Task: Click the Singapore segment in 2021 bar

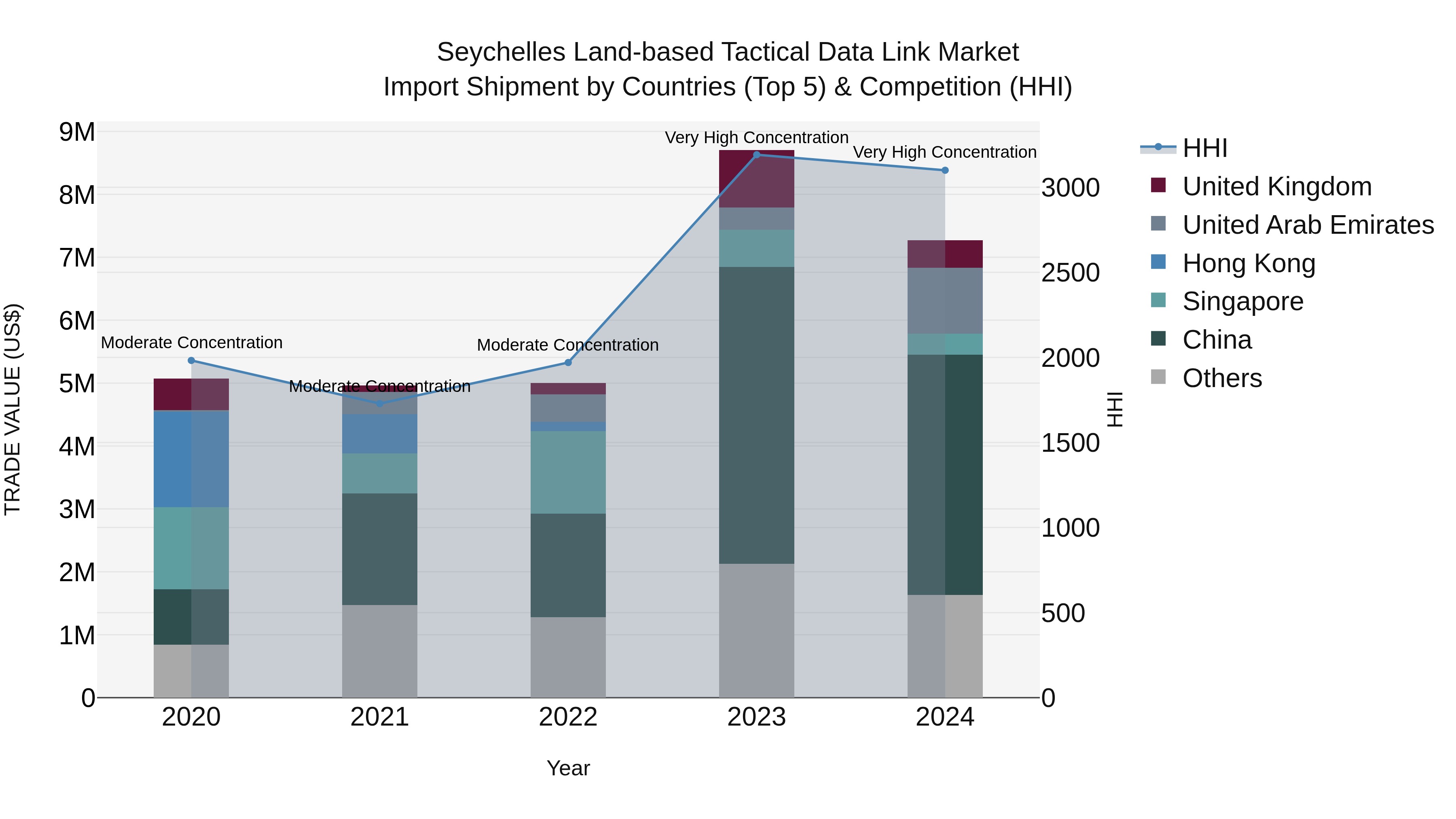Action: pyautogui.click(x=380, y=474)
